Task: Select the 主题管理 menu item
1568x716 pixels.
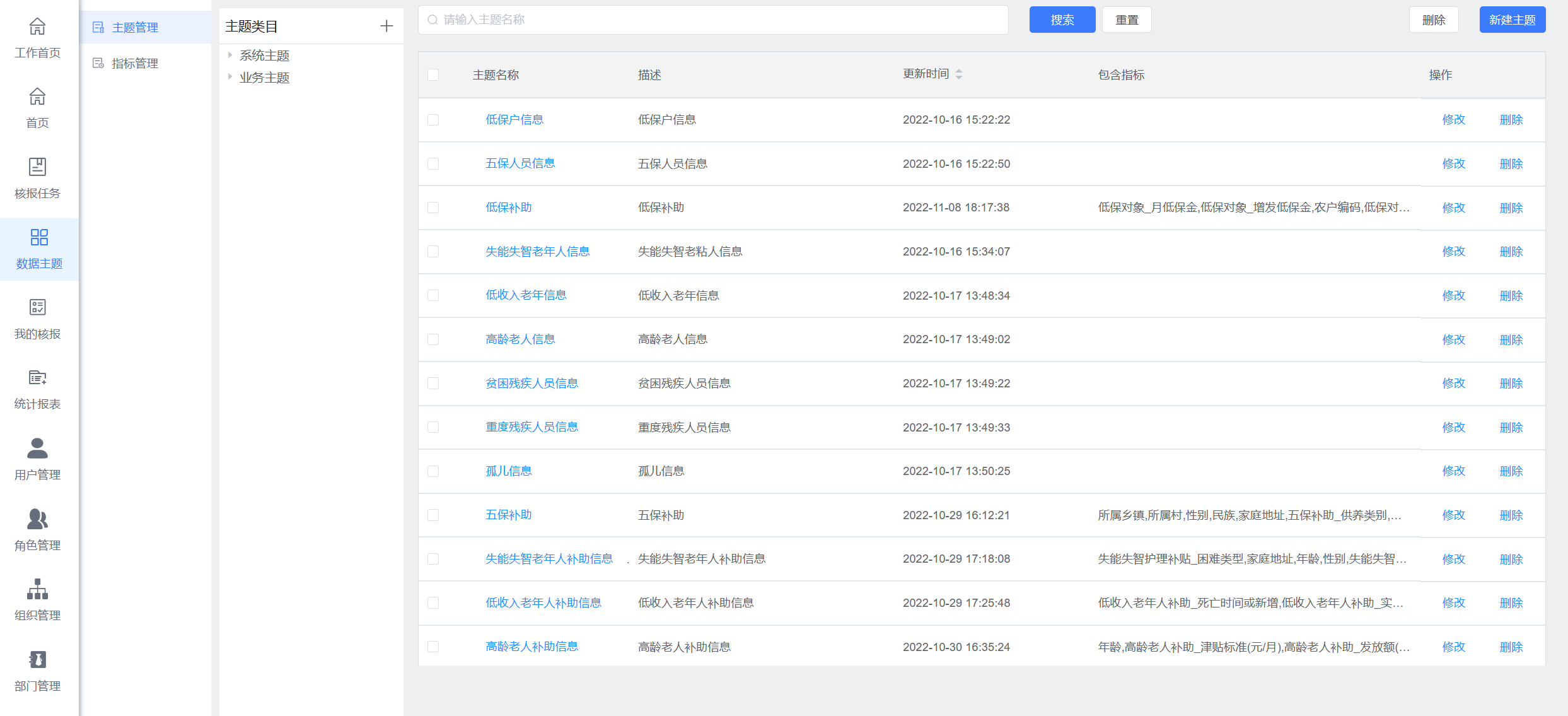Action: [145, 27]
